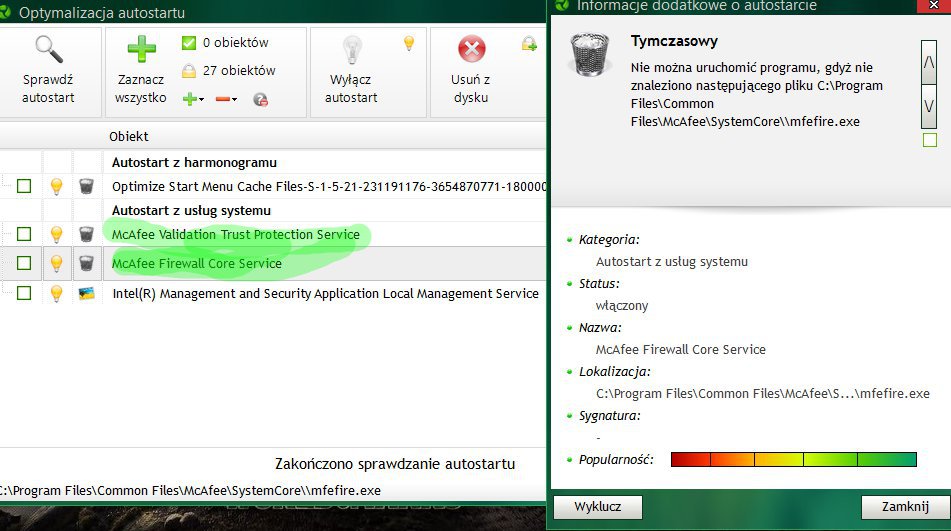Click the Zamknij button

click(905, 507)
